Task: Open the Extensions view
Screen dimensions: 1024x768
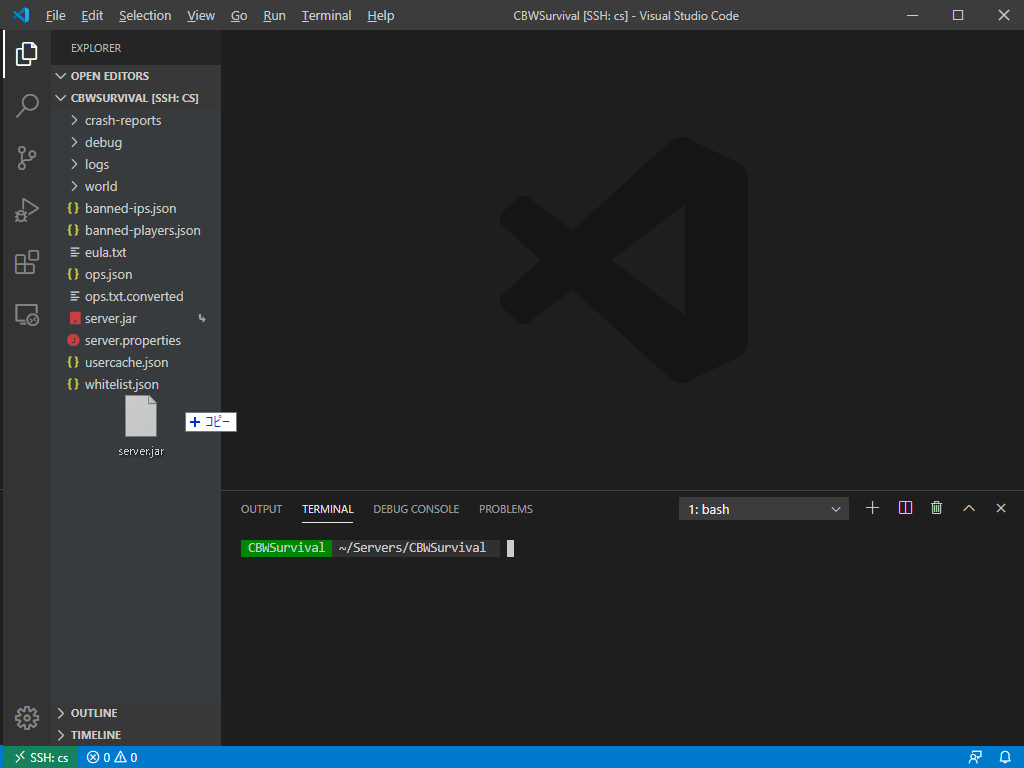Action: 27,263
